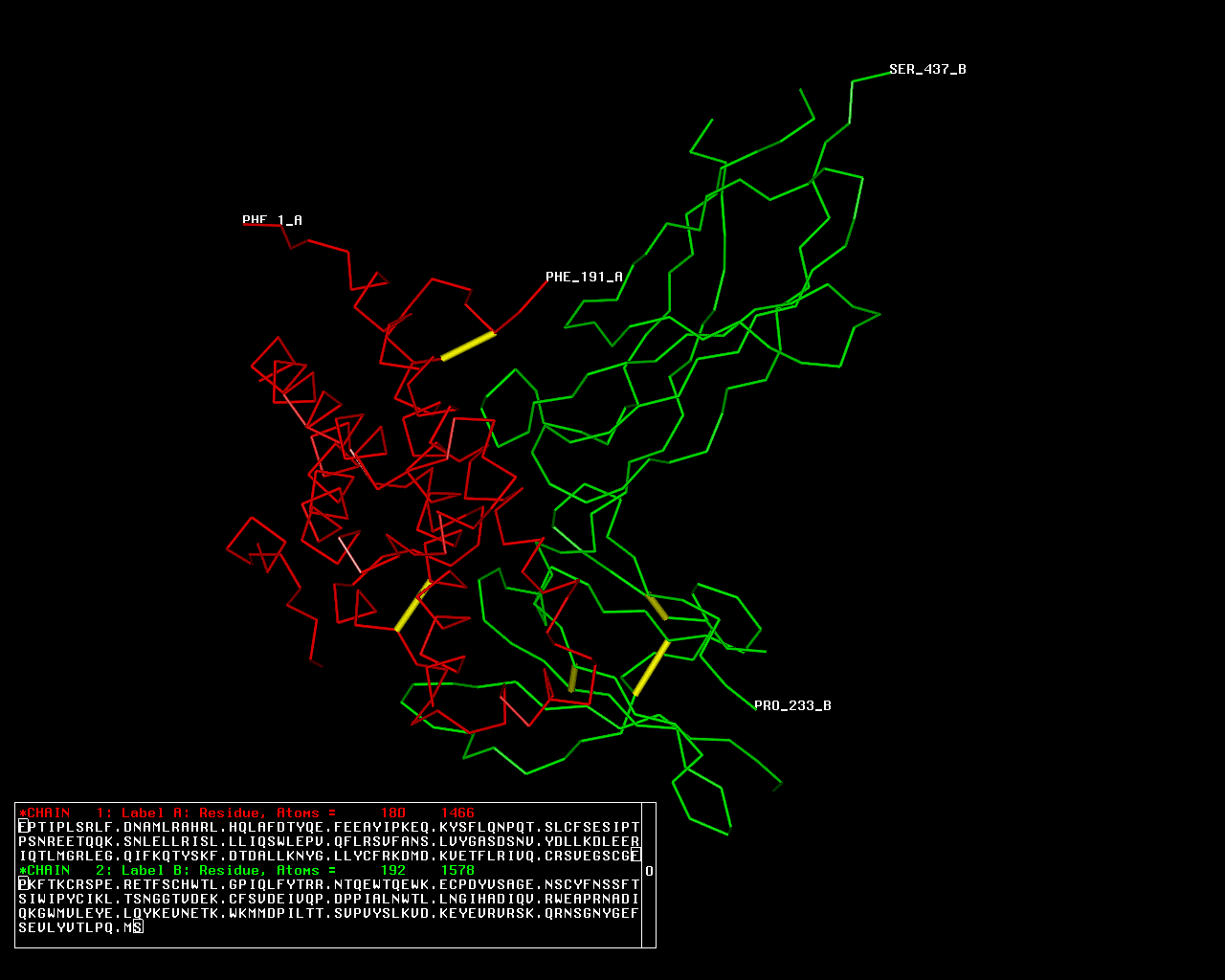Select the red Chain 1 header line
The image size is (1225, 980).
[x=247, y=813]
